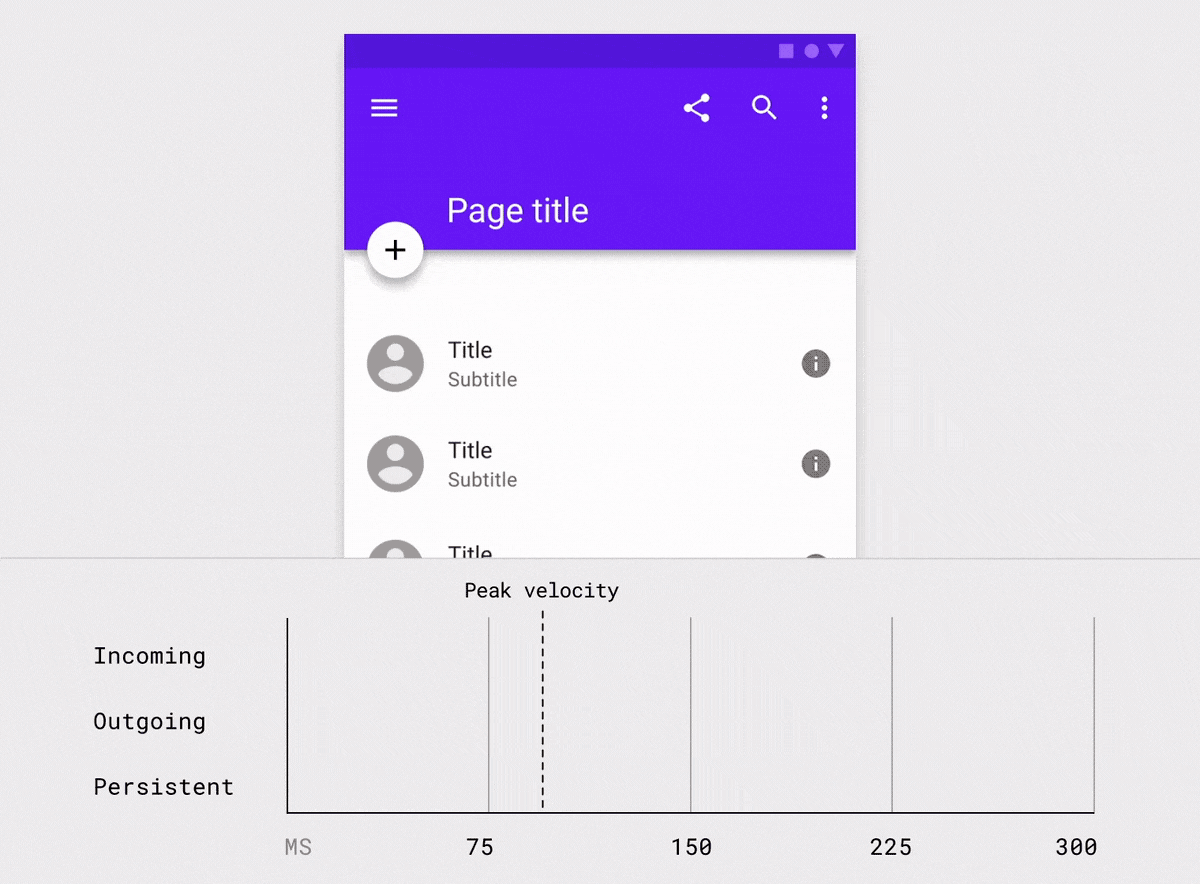Click the 300 timeline tick label
Screen dimensions: 1200x884
pos(1076,847)
